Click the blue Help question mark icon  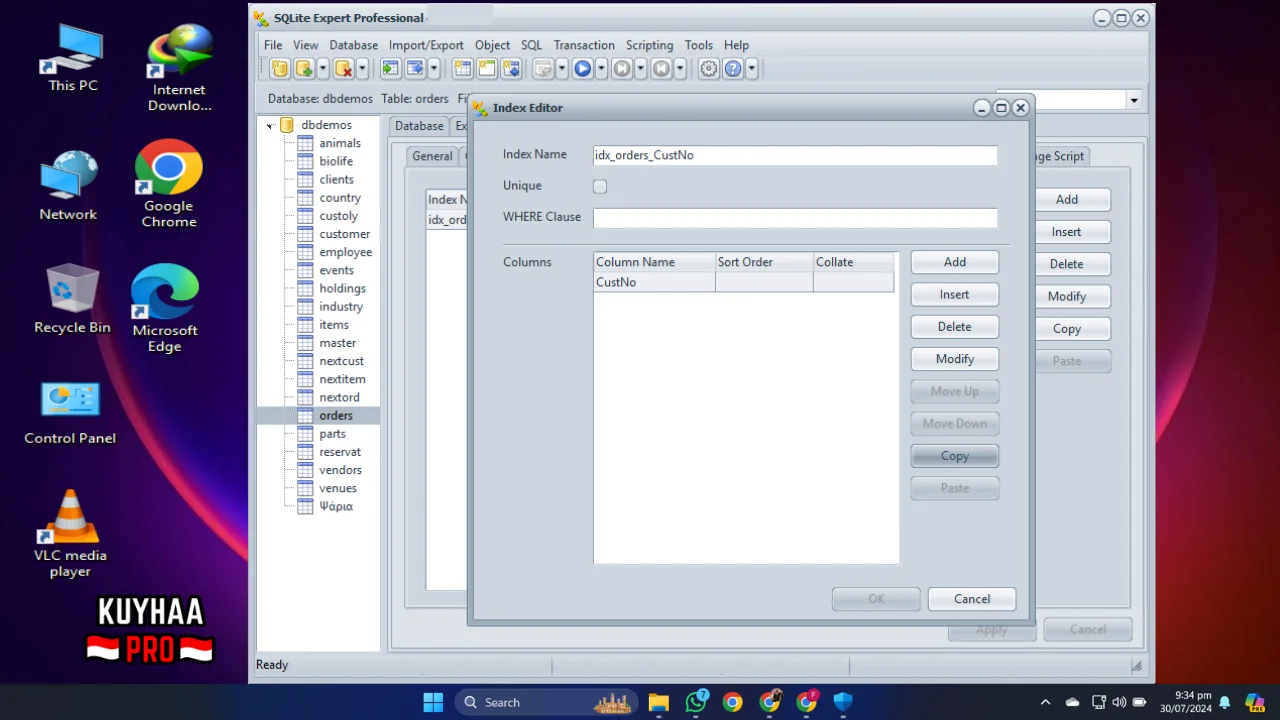coord(732,69)
